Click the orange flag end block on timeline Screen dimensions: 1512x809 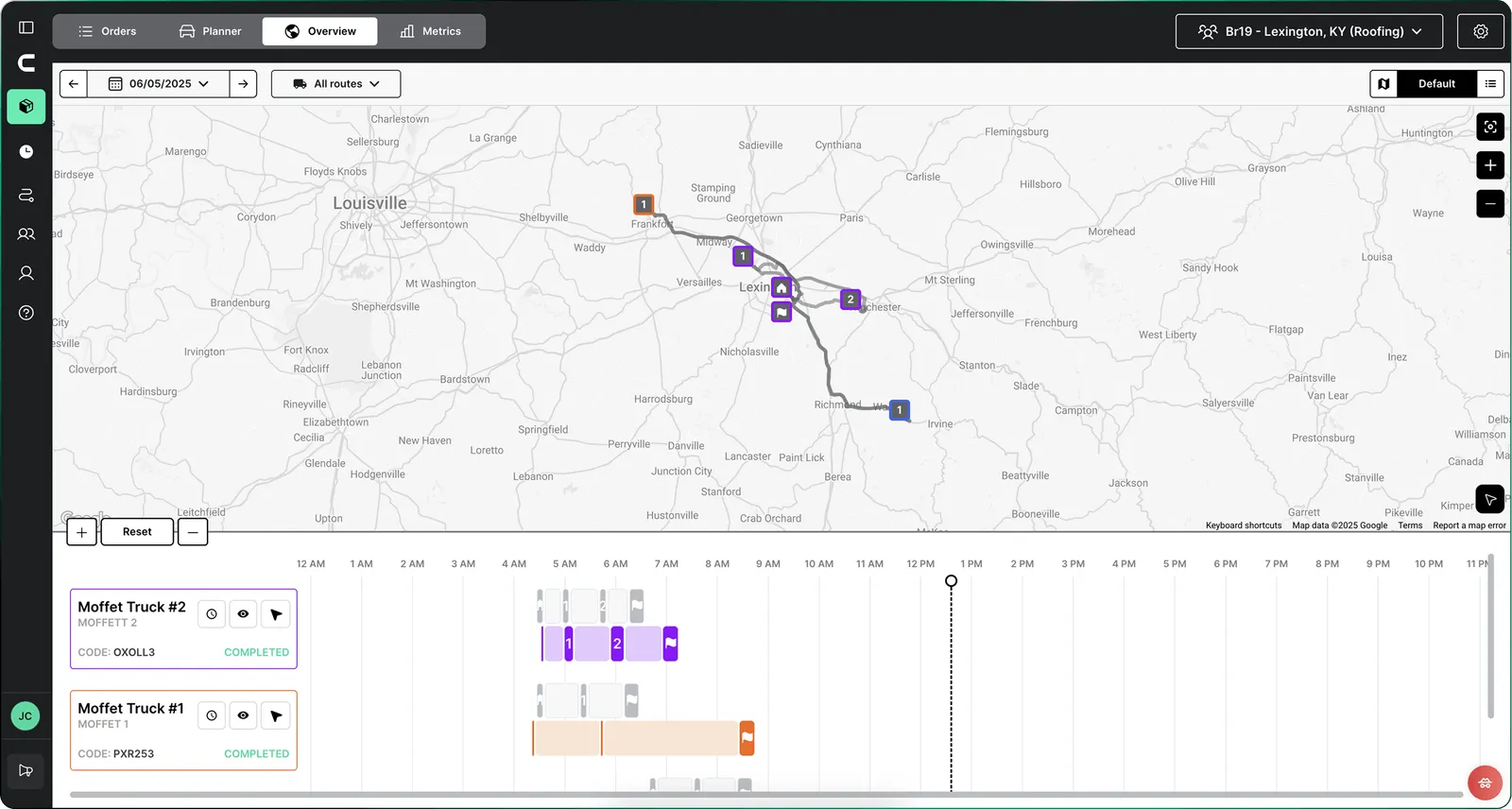click(x=747, y=738)
